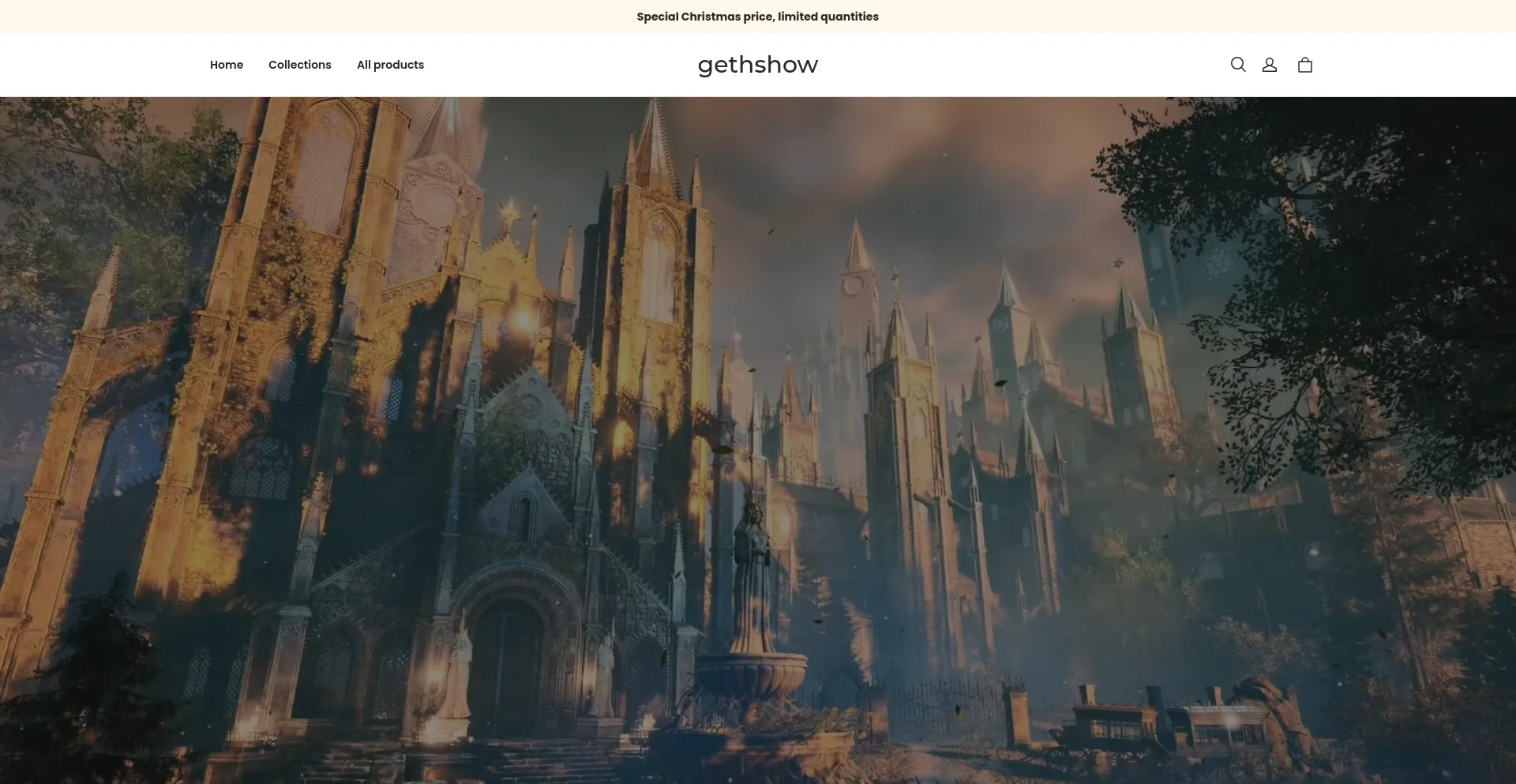Open the Collections menu item
Screen dimensions: 1516x784
(299, 65)
